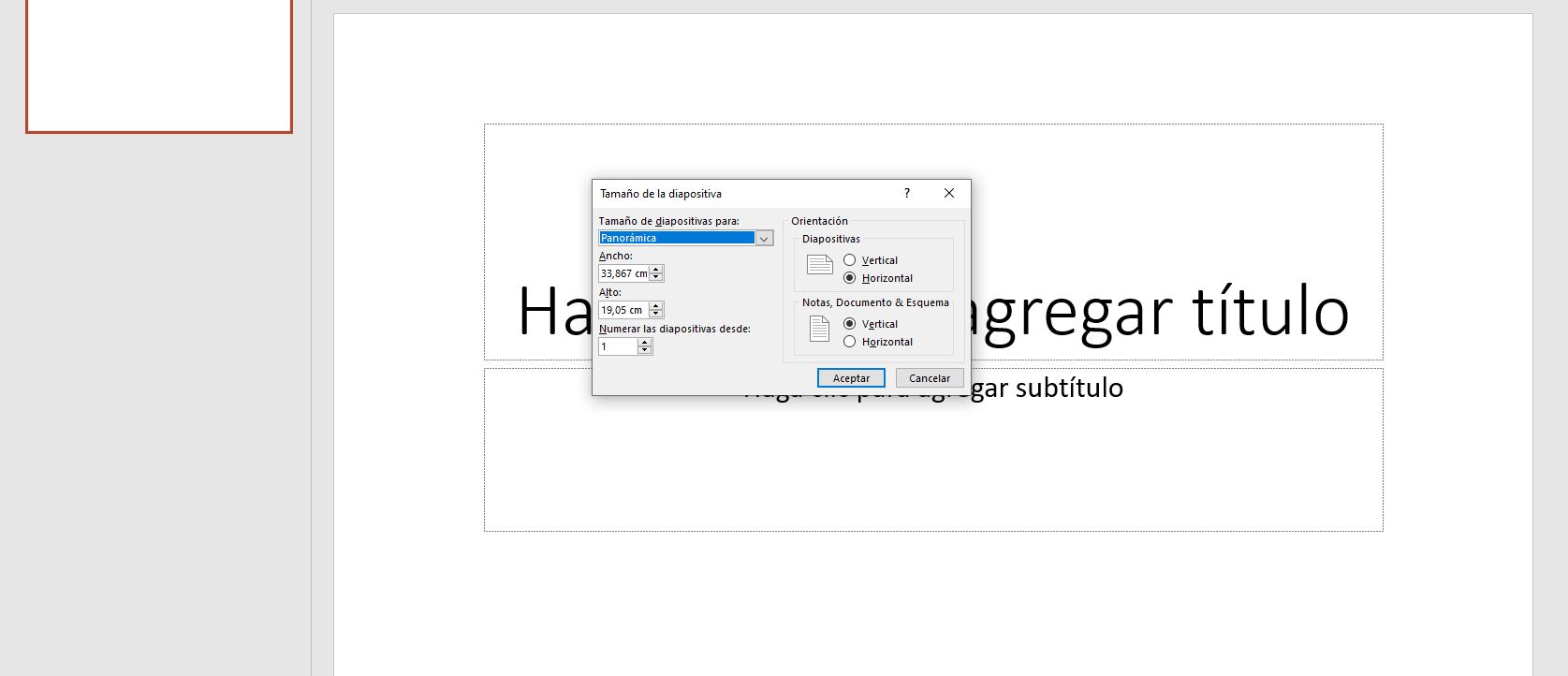Open dialog help question mark icon

coord(906,193)
